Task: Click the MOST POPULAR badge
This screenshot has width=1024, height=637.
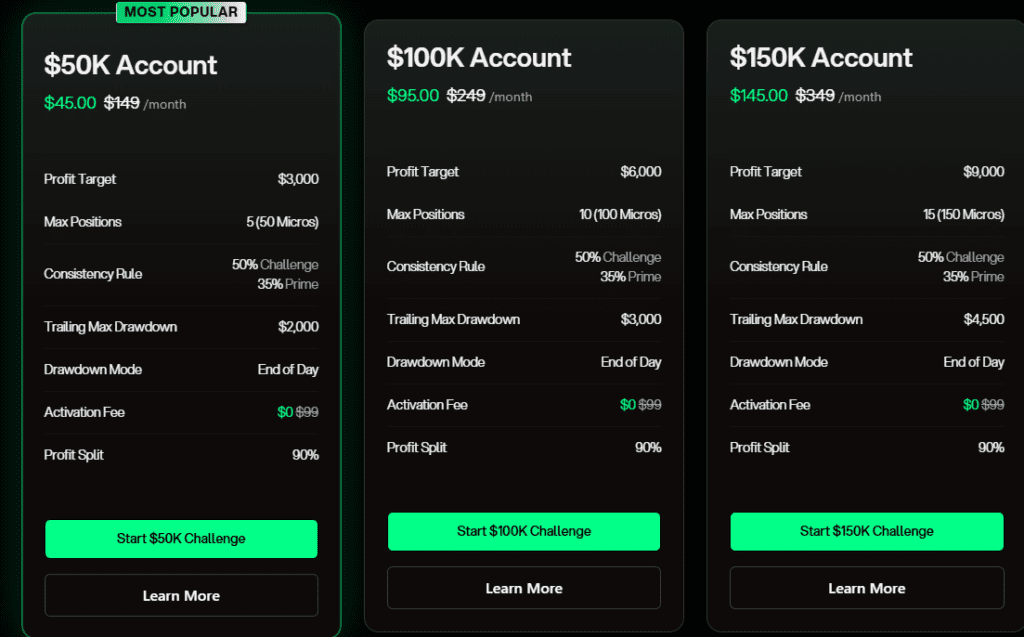Action: click(x=181, y=12)
